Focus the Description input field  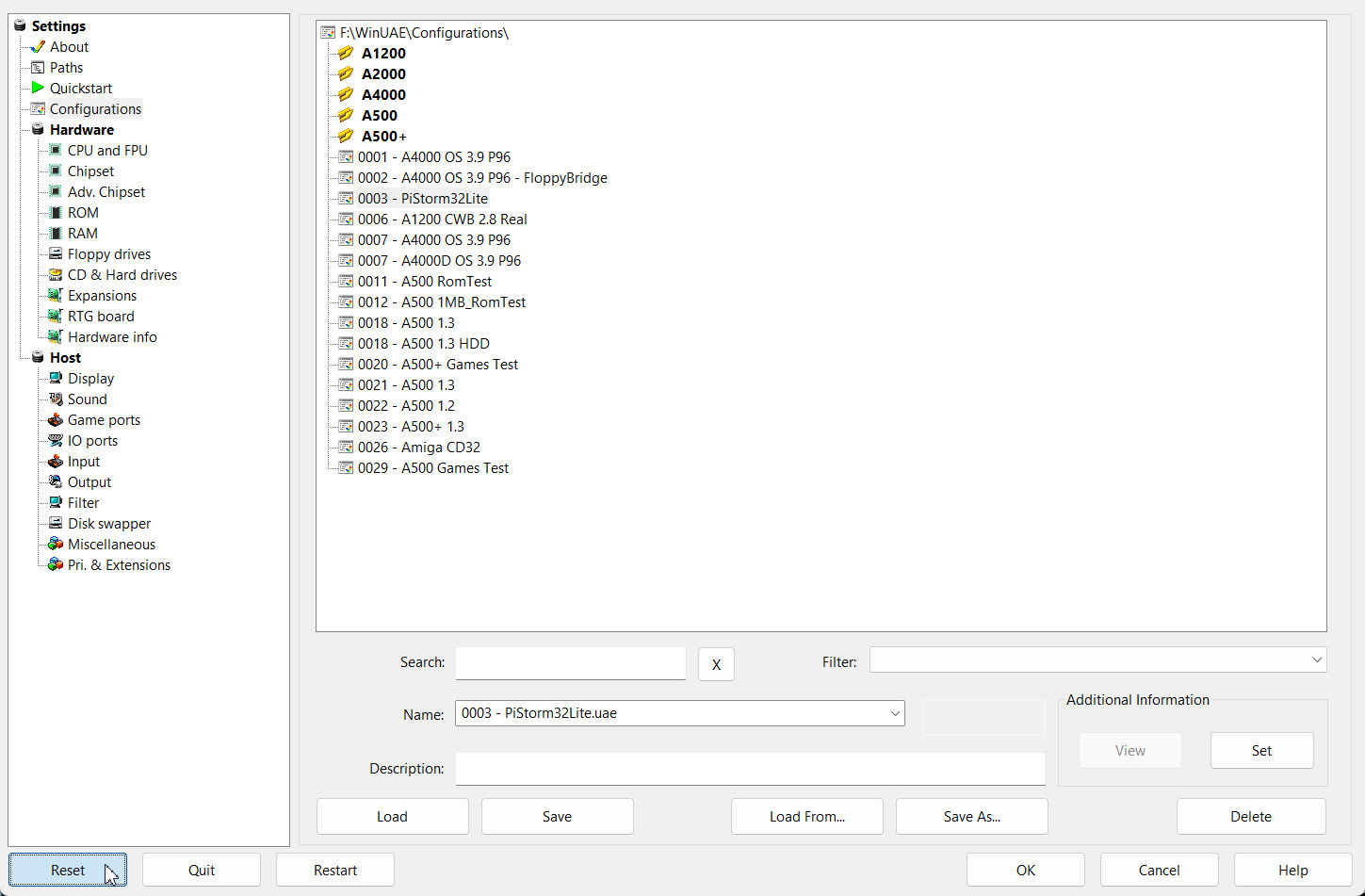click(x=751, y=769)
